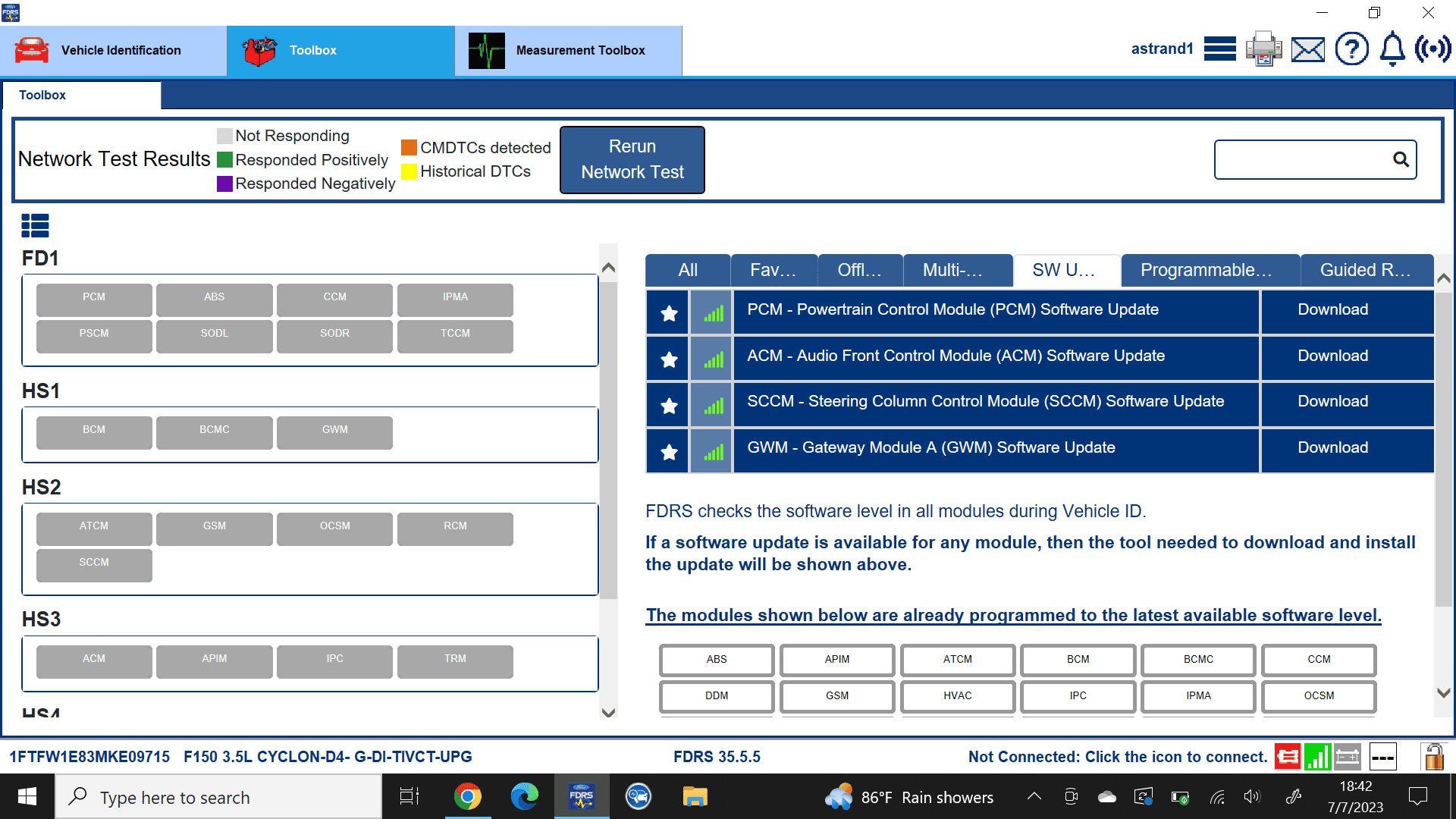Download the SCCM Software Update

click(x=1332, y=401)
